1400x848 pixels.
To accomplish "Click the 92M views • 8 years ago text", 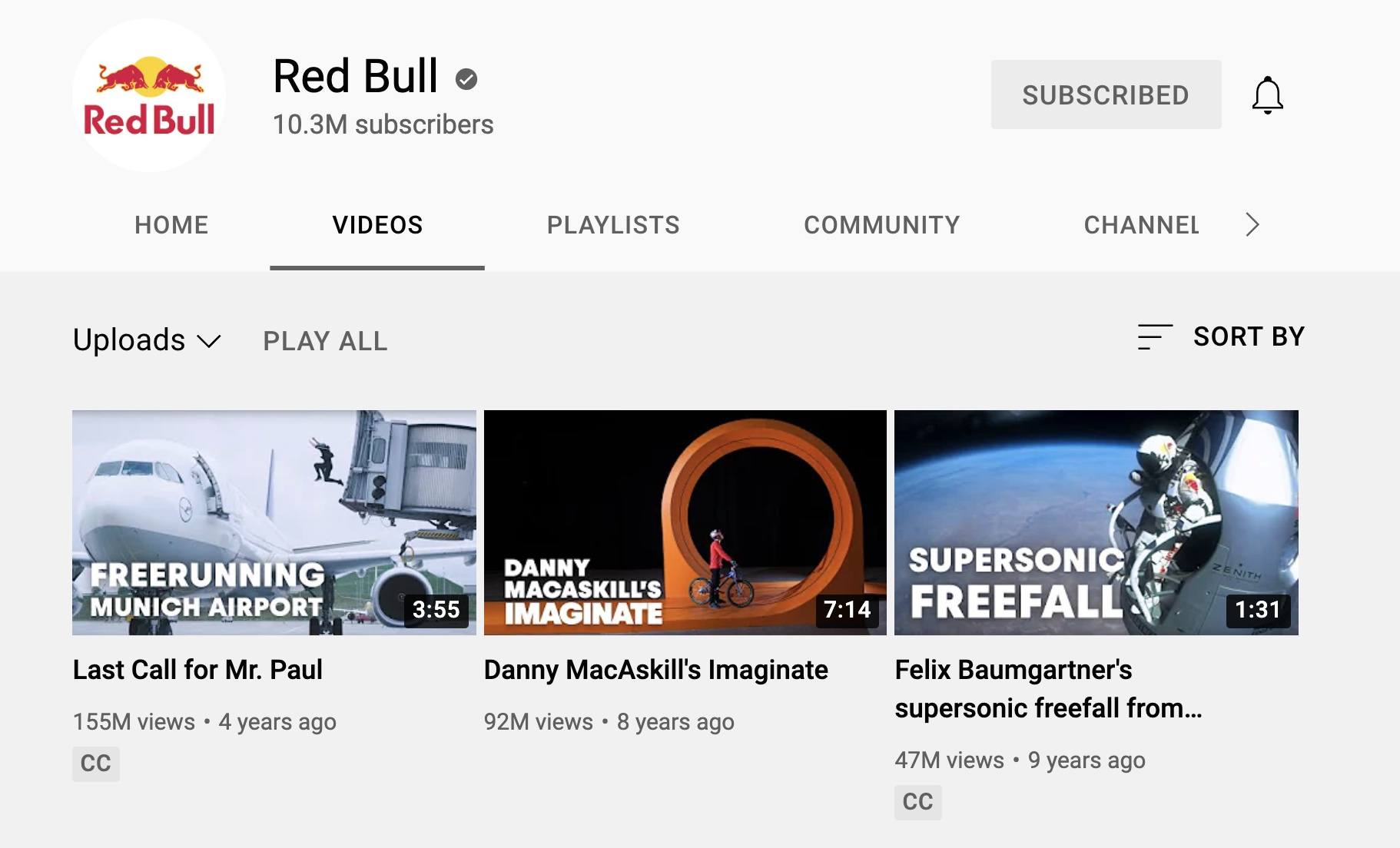I will pos(609,722).
